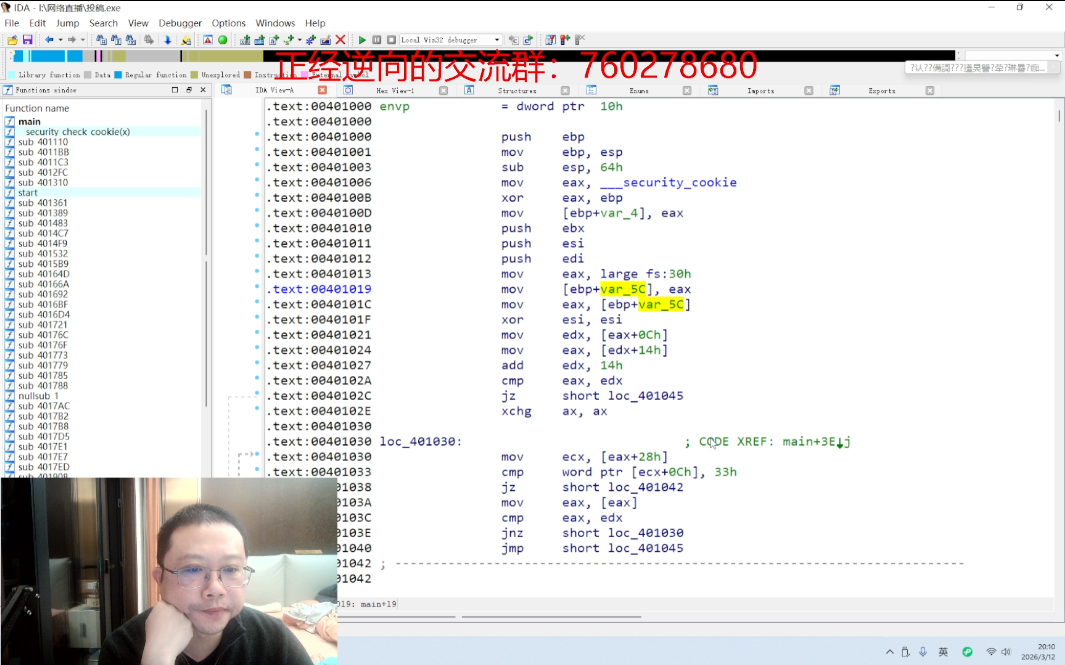
Task: Click the green circle indicator icon in the toolbar
Action: pyautogui.click(x=222, y=40)
